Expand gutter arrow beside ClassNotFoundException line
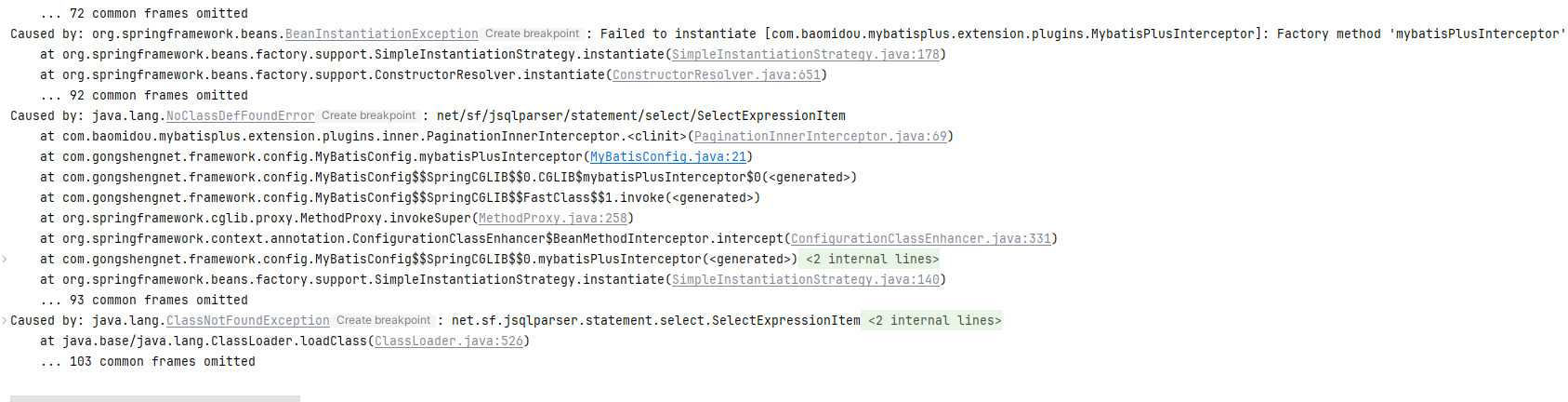Image resolution: width=1568 pixels, height=402 pixels. (x=5, y=320)
